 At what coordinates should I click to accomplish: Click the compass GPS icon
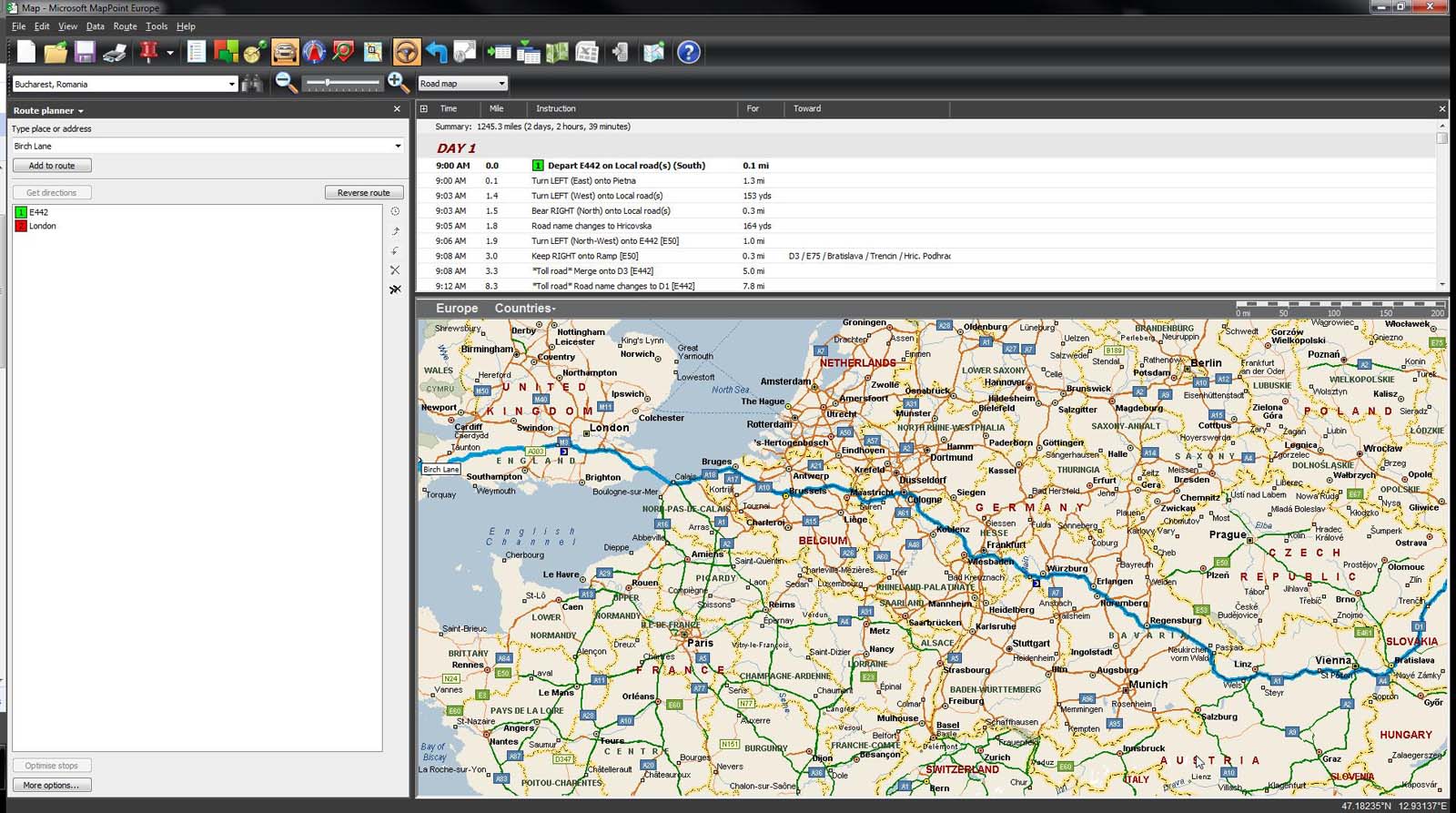(x=314, y=52)
